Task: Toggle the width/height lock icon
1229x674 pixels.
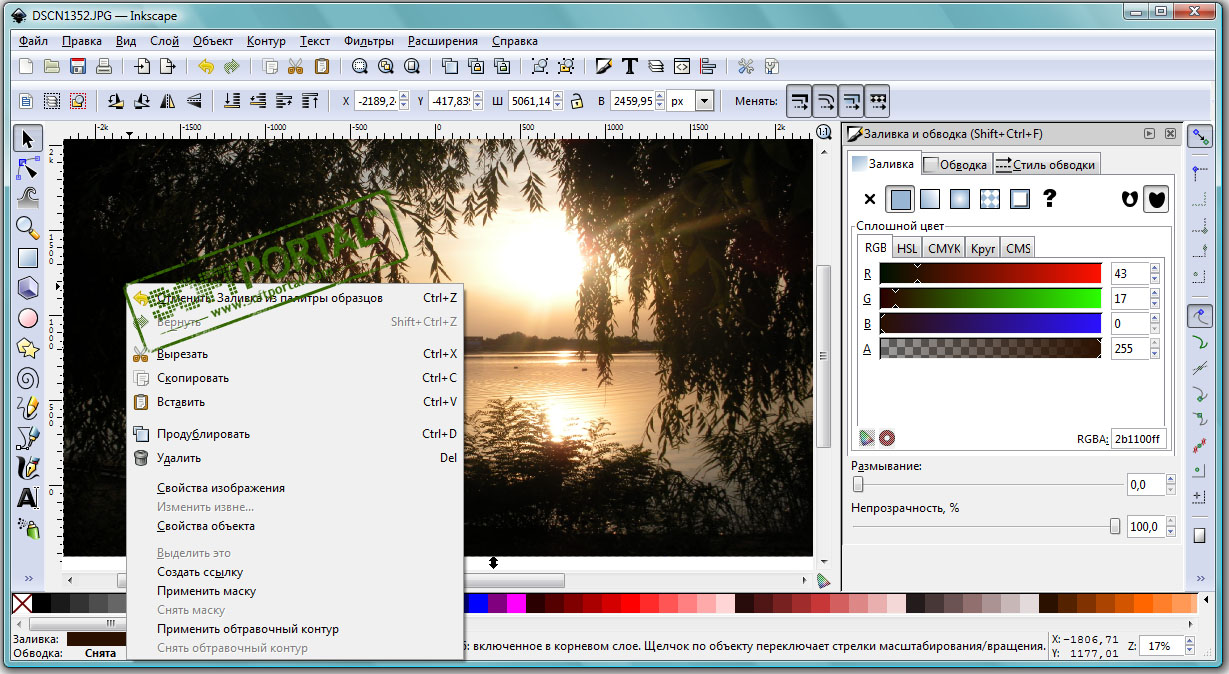Action: pos(576,101)
